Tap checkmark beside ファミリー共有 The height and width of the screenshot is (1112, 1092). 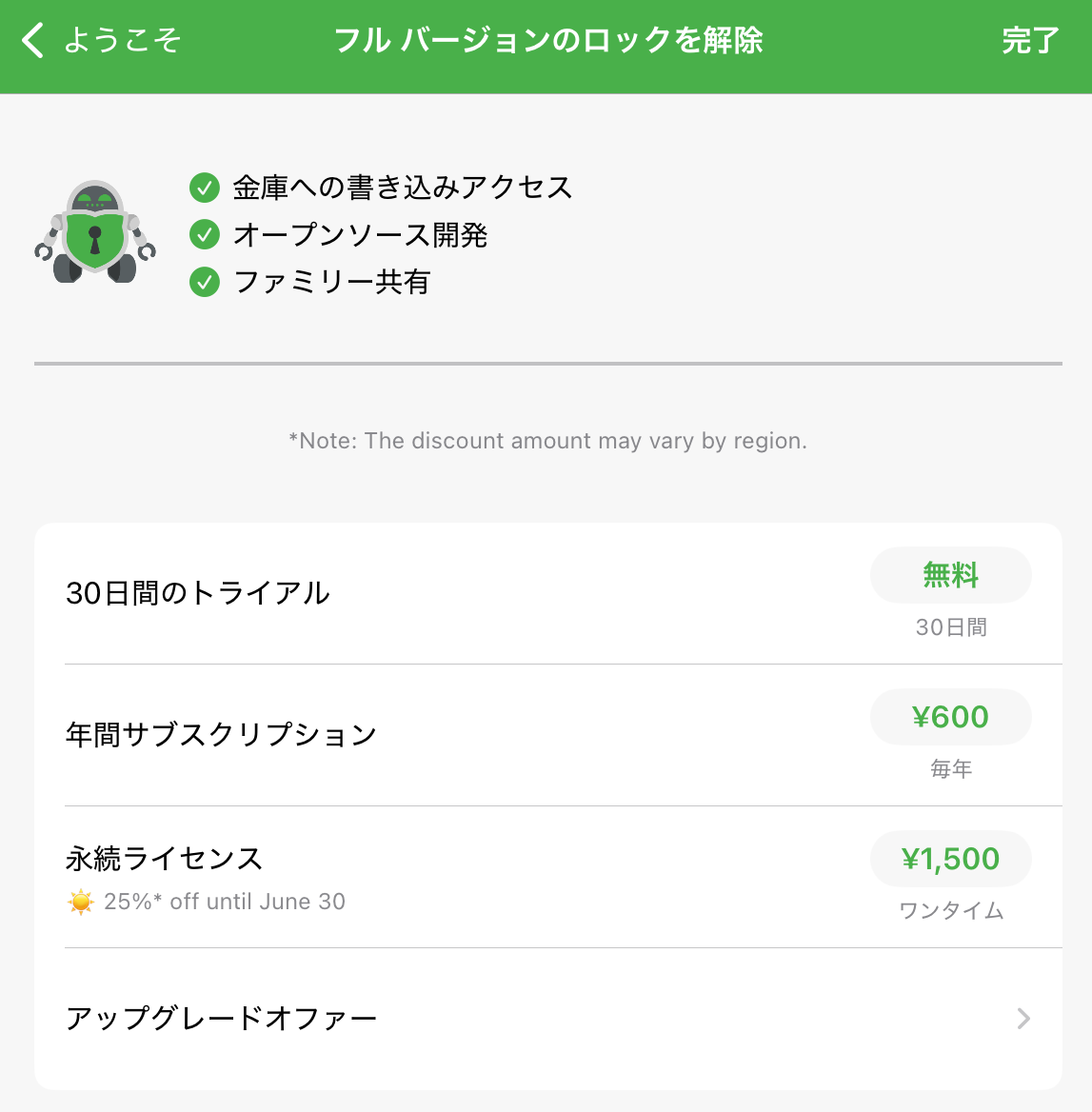pos(205,282)
